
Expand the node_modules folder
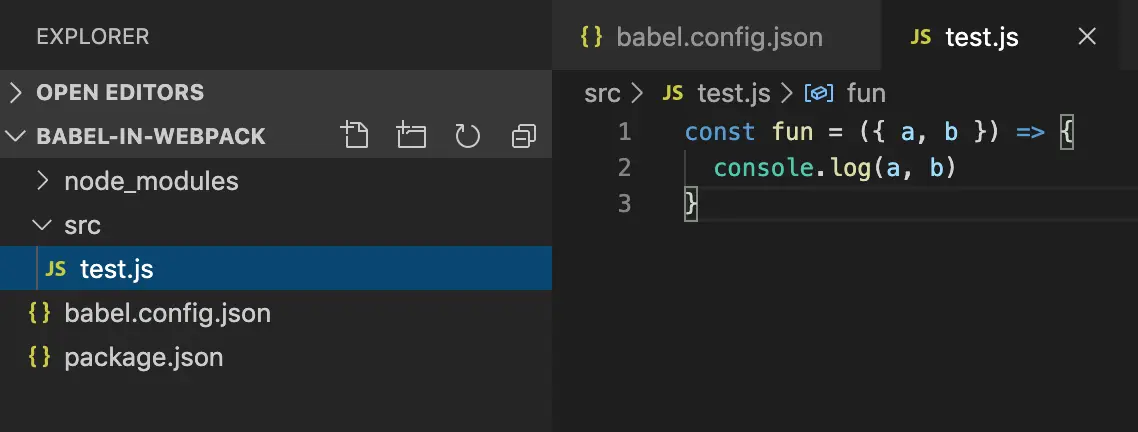coord(43,182)
